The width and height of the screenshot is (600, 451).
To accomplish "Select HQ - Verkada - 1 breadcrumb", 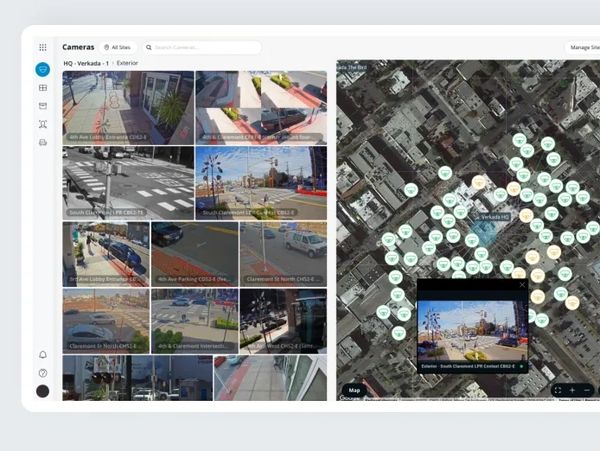I will pyautogui.click(x=86, y=63).
